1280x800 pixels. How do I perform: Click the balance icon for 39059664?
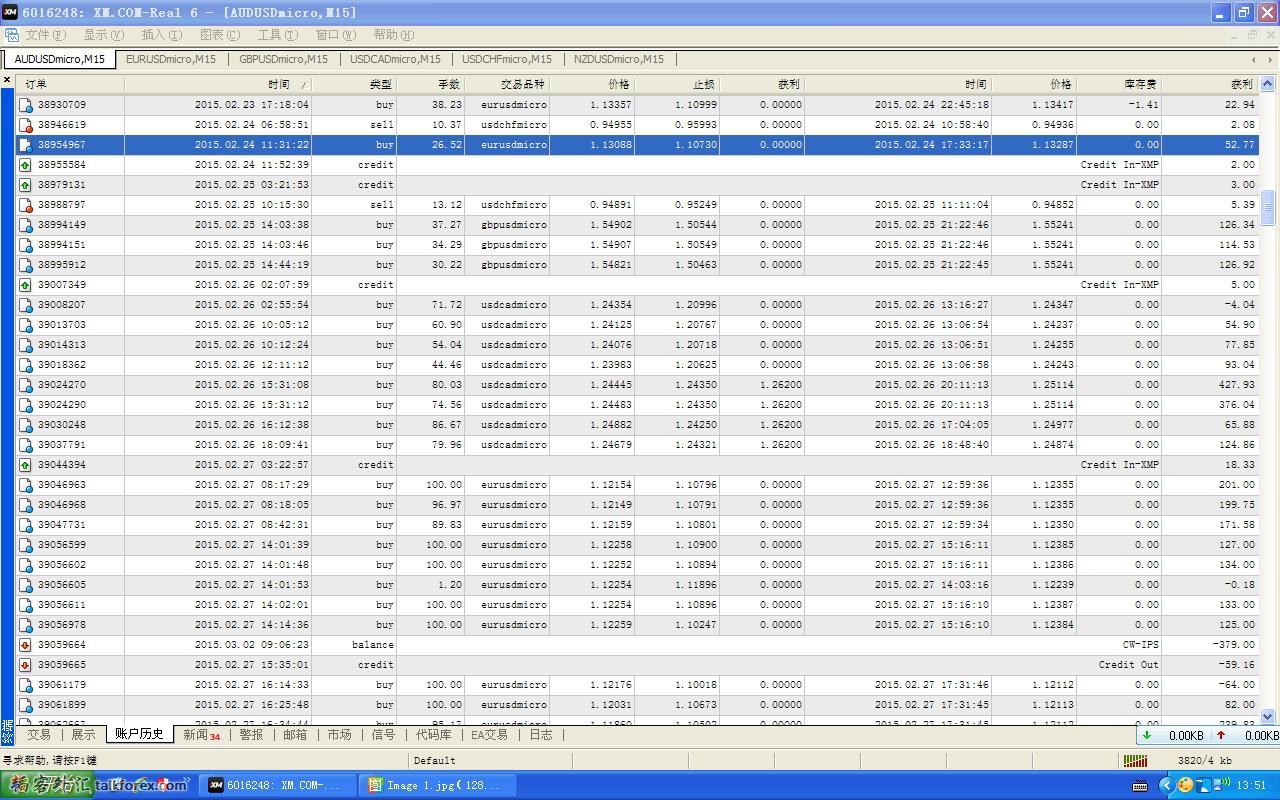pos(26,645)
